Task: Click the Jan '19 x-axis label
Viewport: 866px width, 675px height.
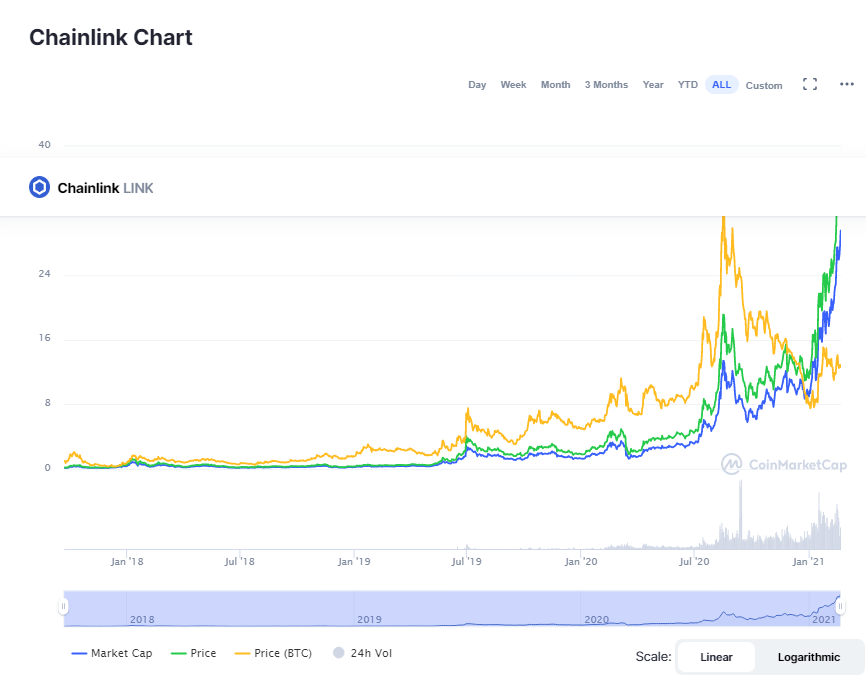Action: click(354, 562)
